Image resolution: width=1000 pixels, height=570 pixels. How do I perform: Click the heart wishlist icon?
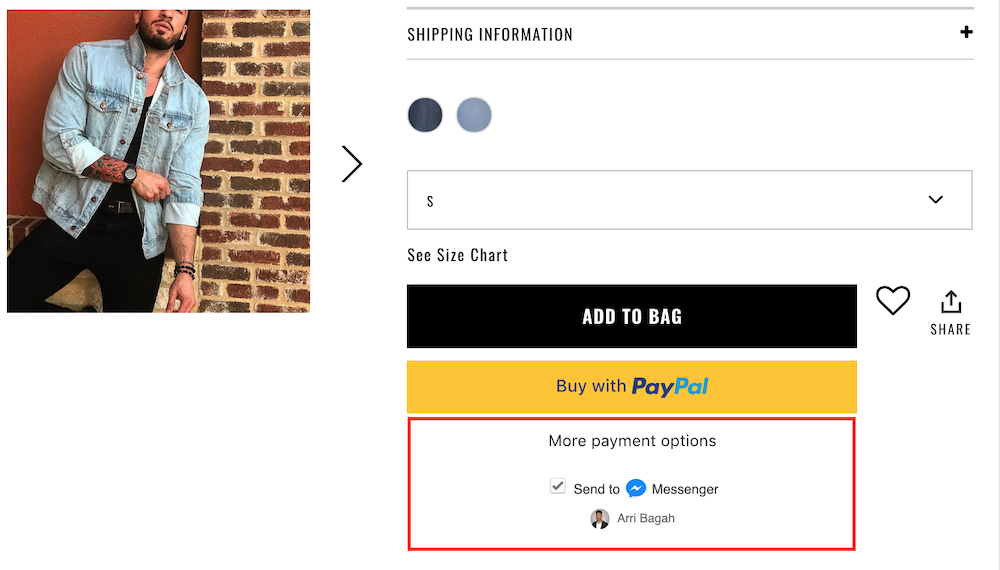[893, 300]
